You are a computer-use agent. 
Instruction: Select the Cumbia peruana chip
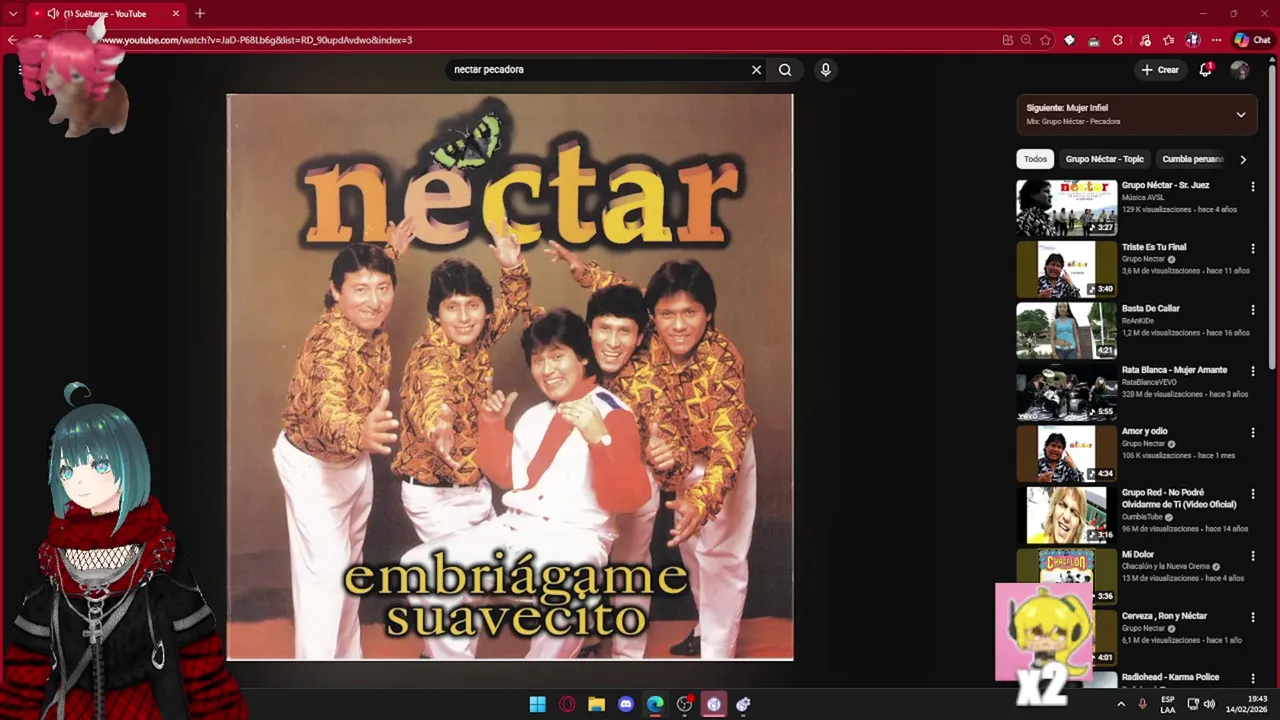1193,159
